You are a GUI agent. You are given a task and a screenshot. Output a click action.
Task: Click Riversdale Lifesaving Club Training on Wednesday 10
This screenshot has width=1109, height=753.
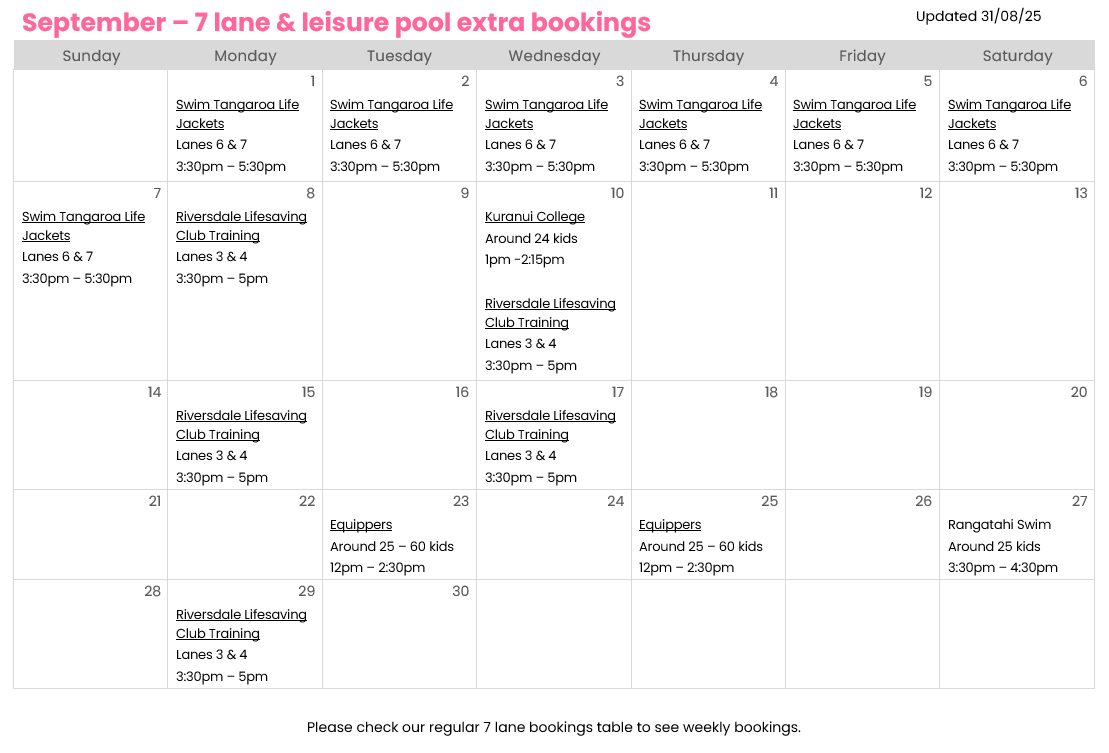point(550,313)
